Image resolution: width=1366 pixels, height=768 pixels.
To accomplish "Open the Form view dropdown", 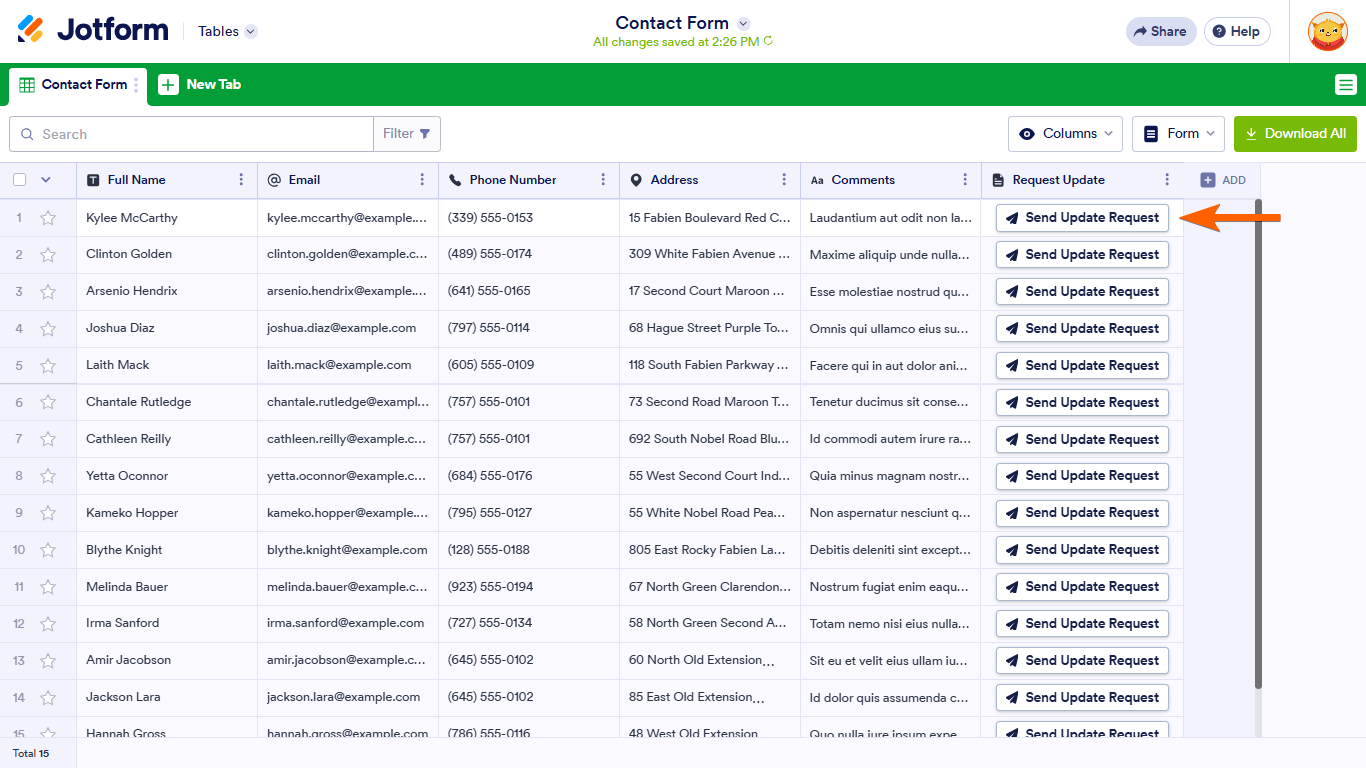I will click(x=1178, y=134).
